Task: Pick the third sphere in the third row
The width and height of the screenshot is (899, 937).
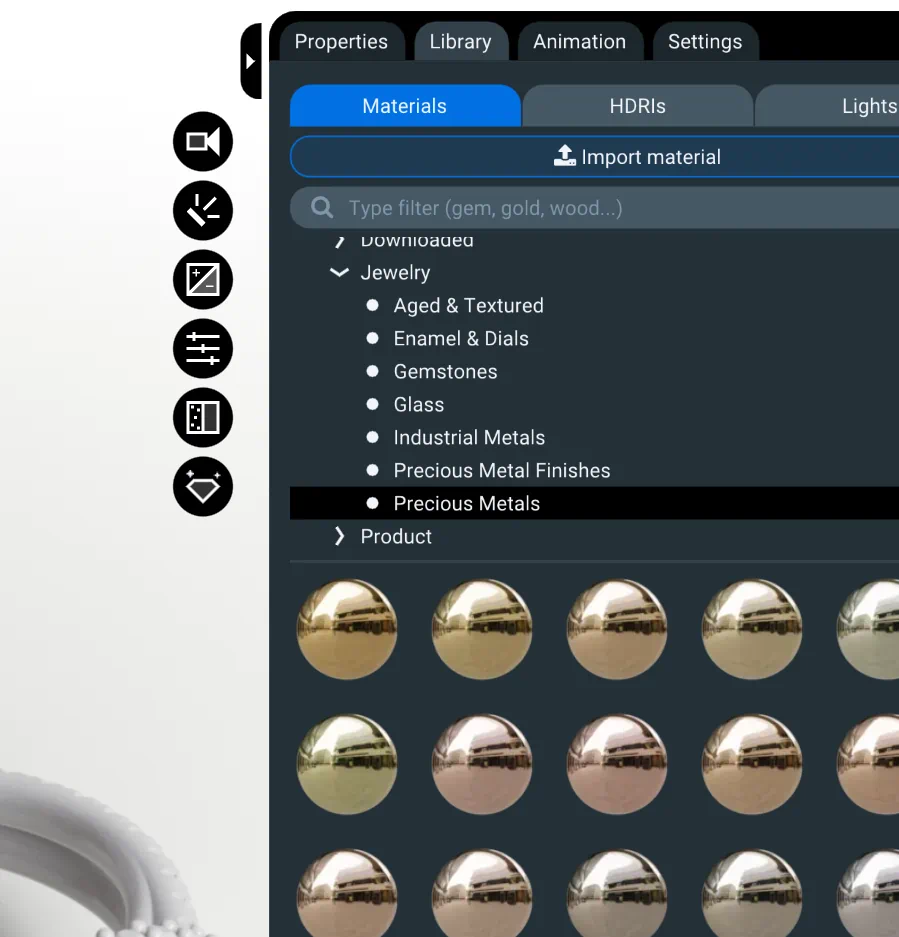Action: (617, 893)
